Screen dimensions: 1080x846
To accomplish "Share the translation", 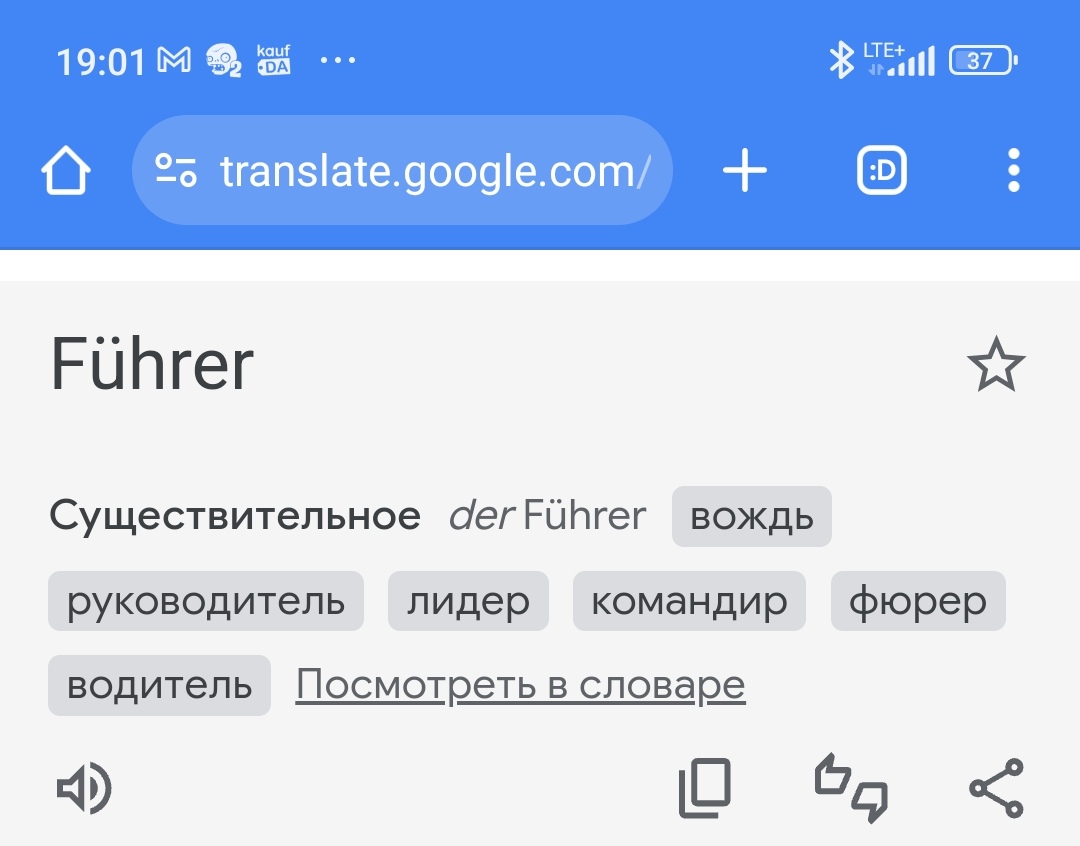I will click(997, 789).
